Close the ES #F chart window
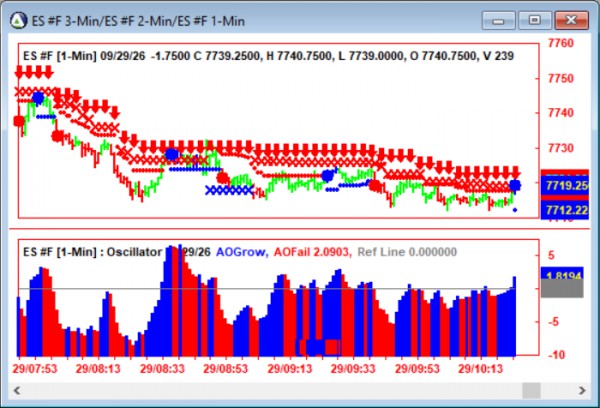Viewport: 600px width, 408px height. 571,20
